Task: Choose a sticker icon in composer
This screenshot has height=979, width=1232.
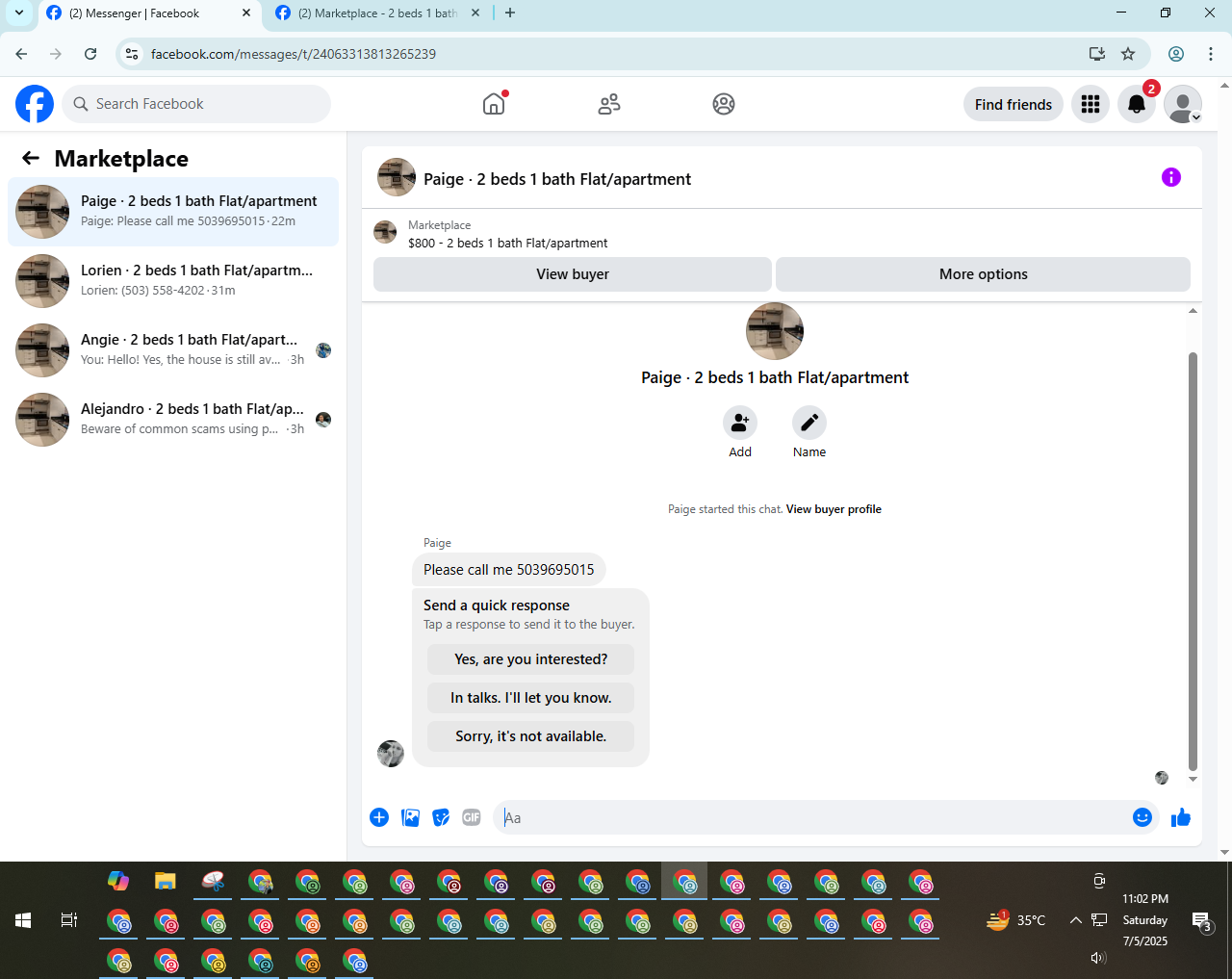Action: click(x=441, y=817)
